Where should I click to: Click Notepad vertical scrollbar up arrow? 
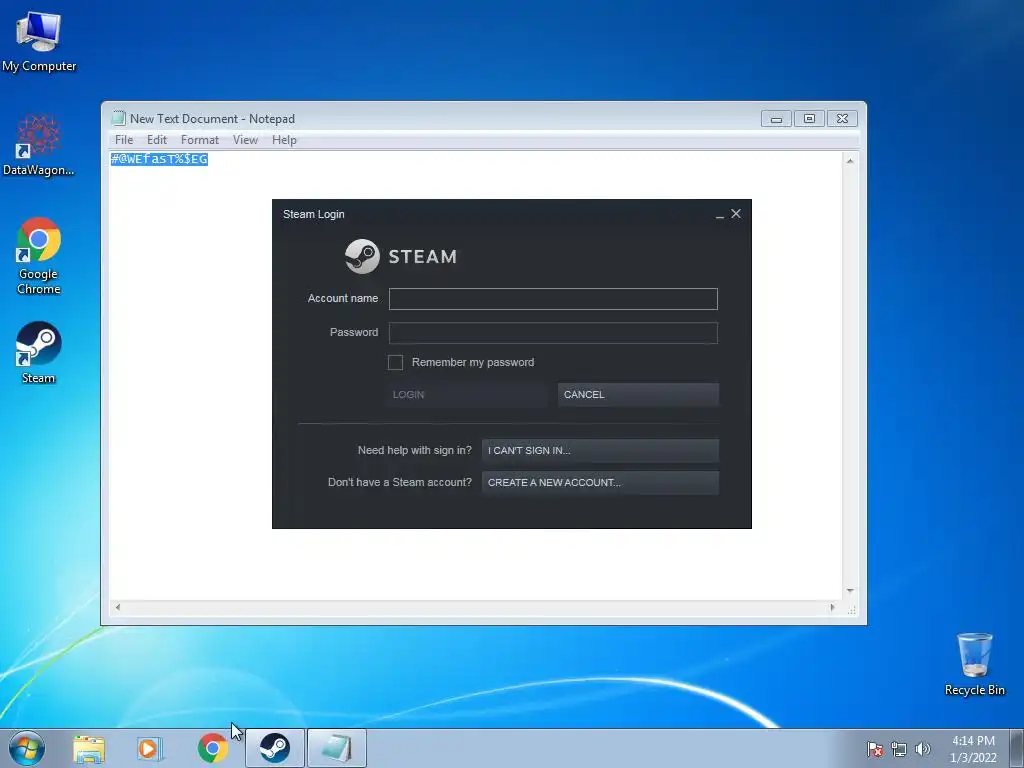tap(850, 161)
